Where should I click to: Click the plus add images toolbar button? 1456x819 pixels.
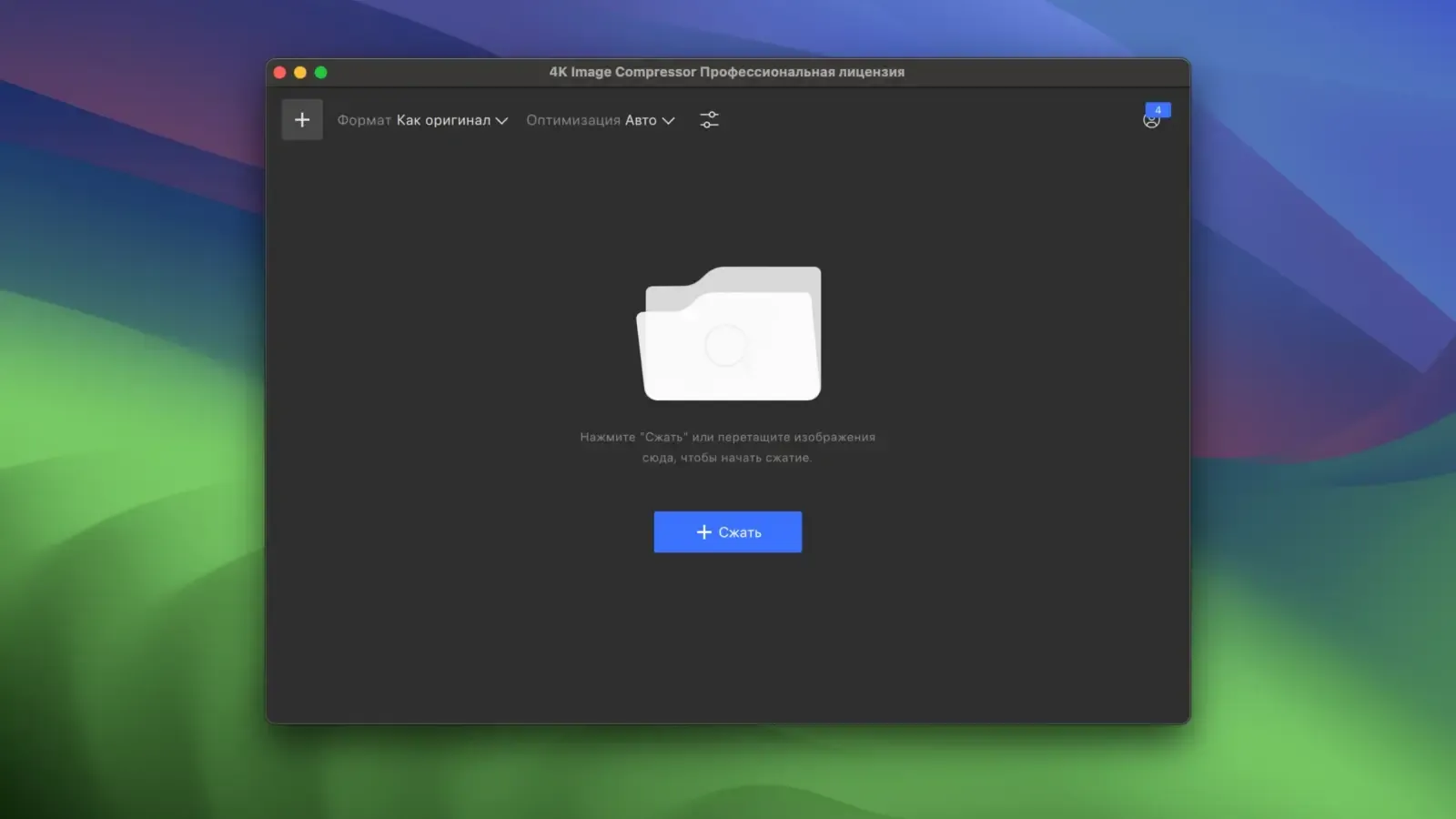(302, 120)
